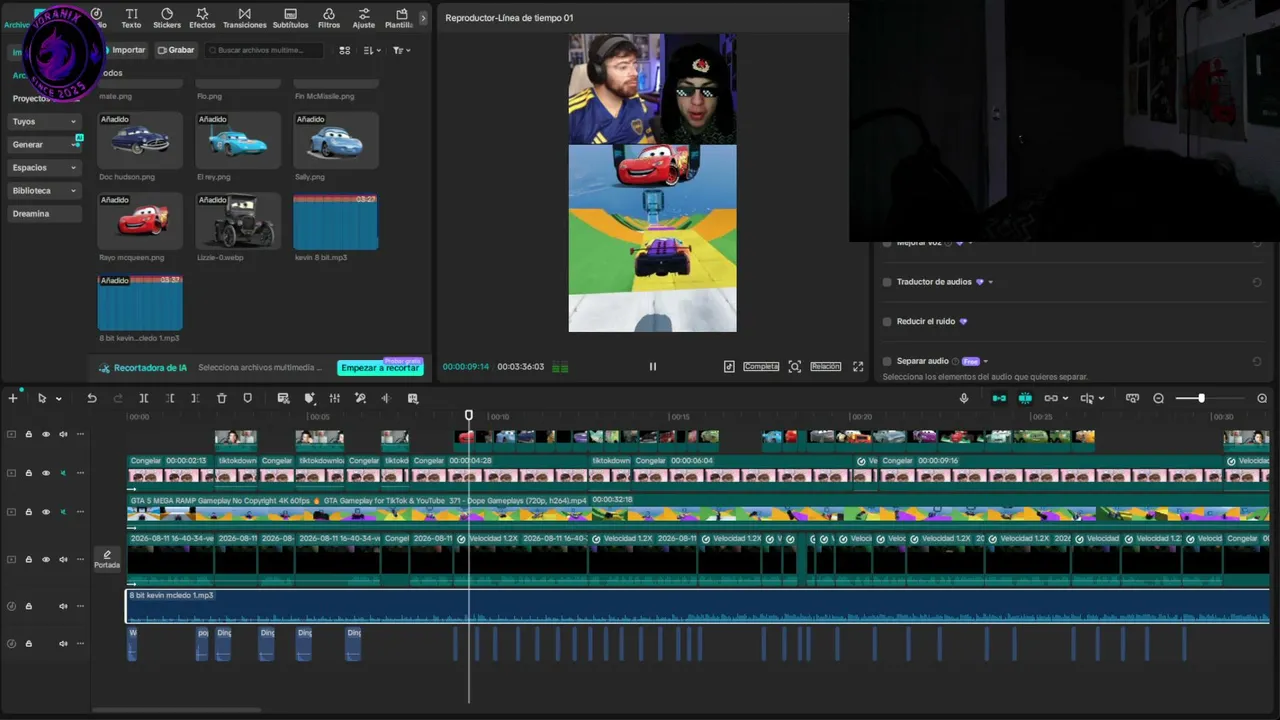Click the playhead marker on the timeline ruler
Screen dimensions: 1280x720
[469, 415]
